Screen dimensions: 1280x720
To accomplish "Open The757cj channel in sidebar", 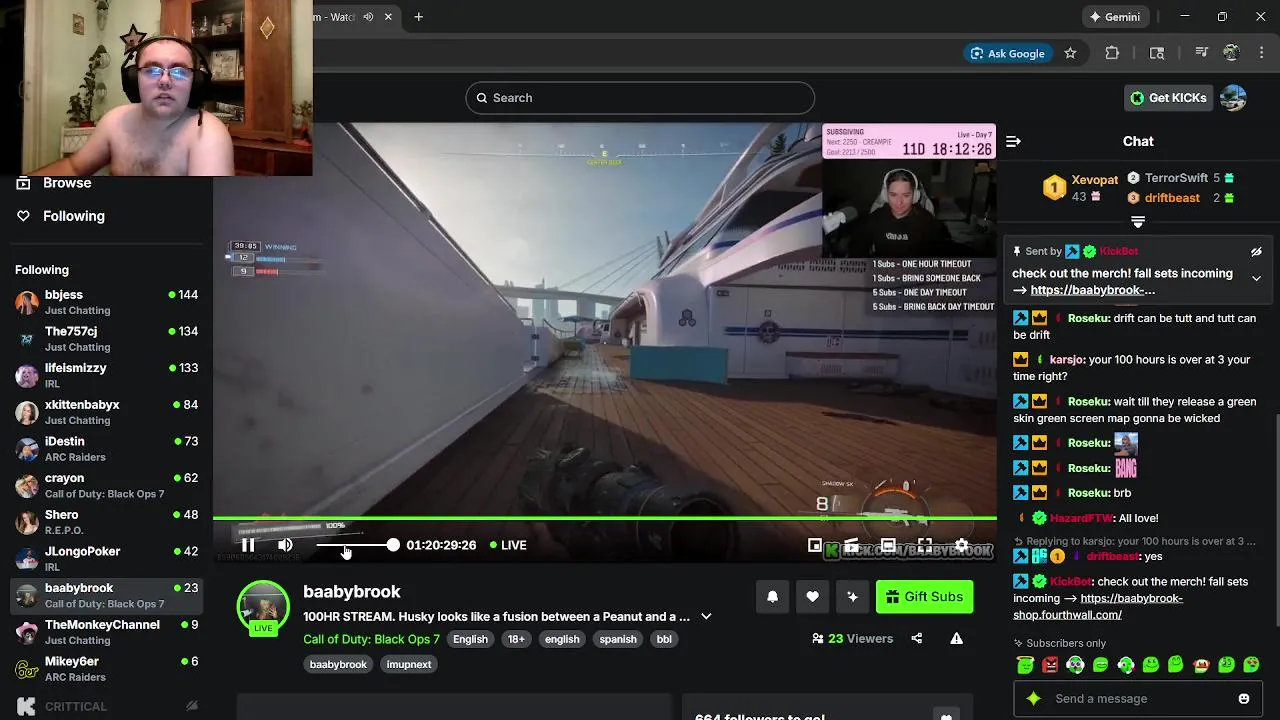I will coord(106,338).
